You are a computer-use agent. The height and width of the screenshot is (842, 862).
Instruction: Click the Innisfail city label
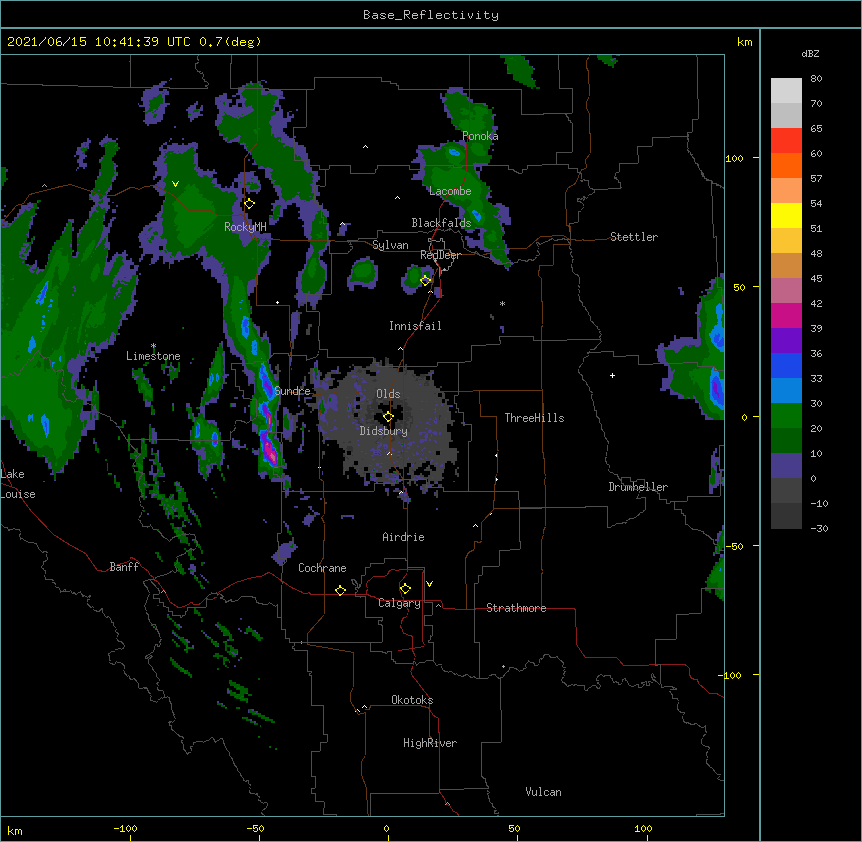point(415,326)
